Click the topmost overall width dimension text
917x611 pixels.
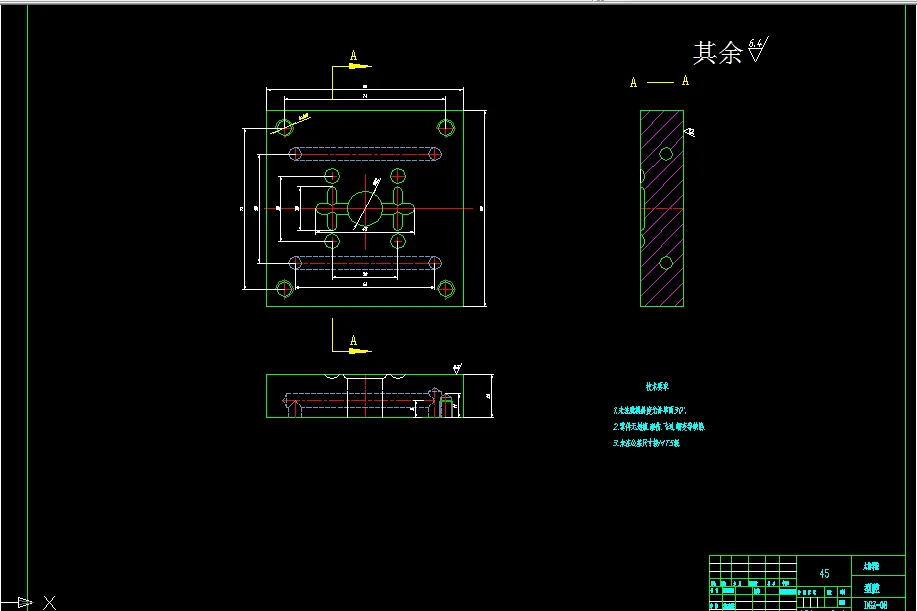(x=365, y=86)
